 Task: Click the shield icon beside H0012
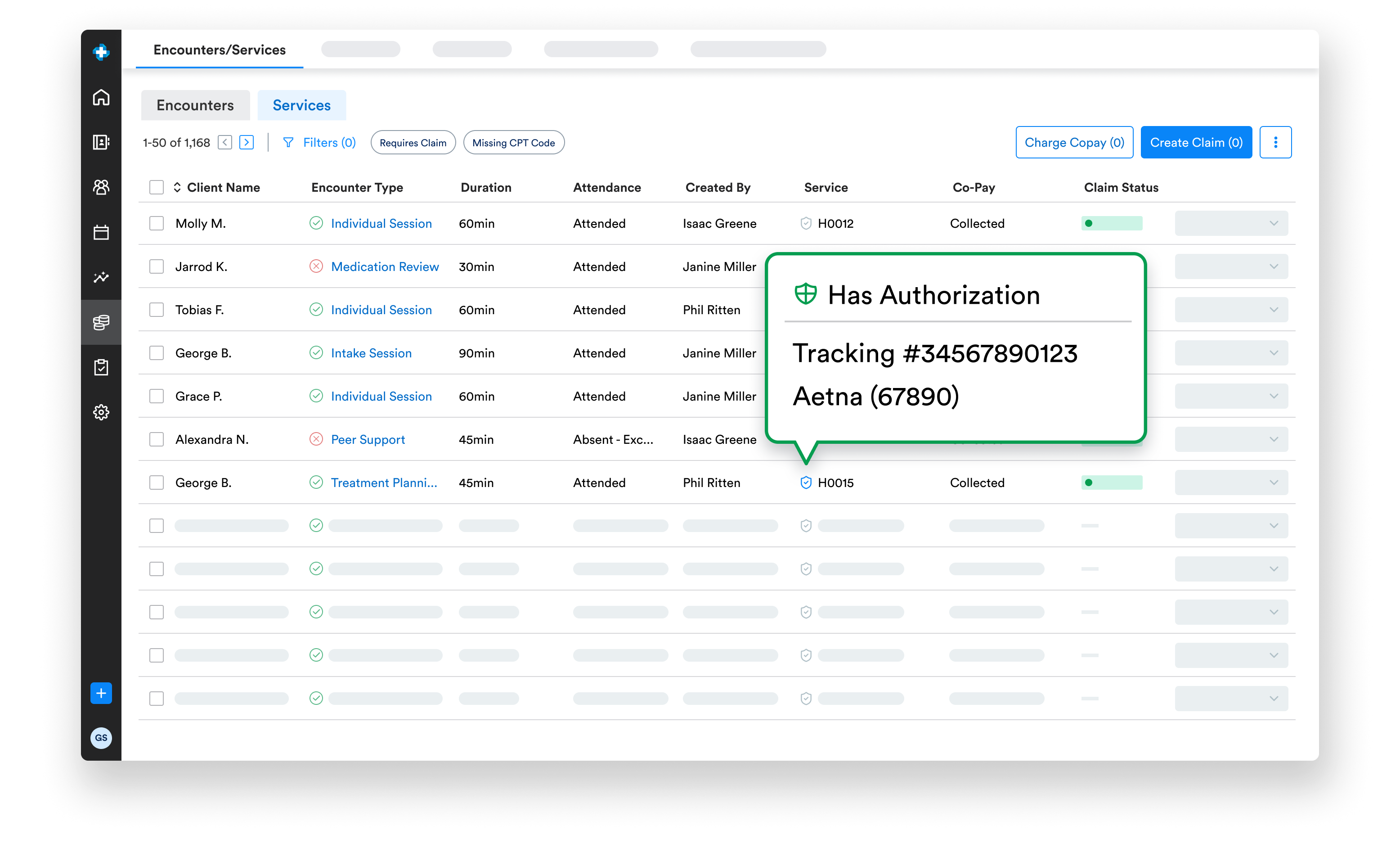point(806,223)
